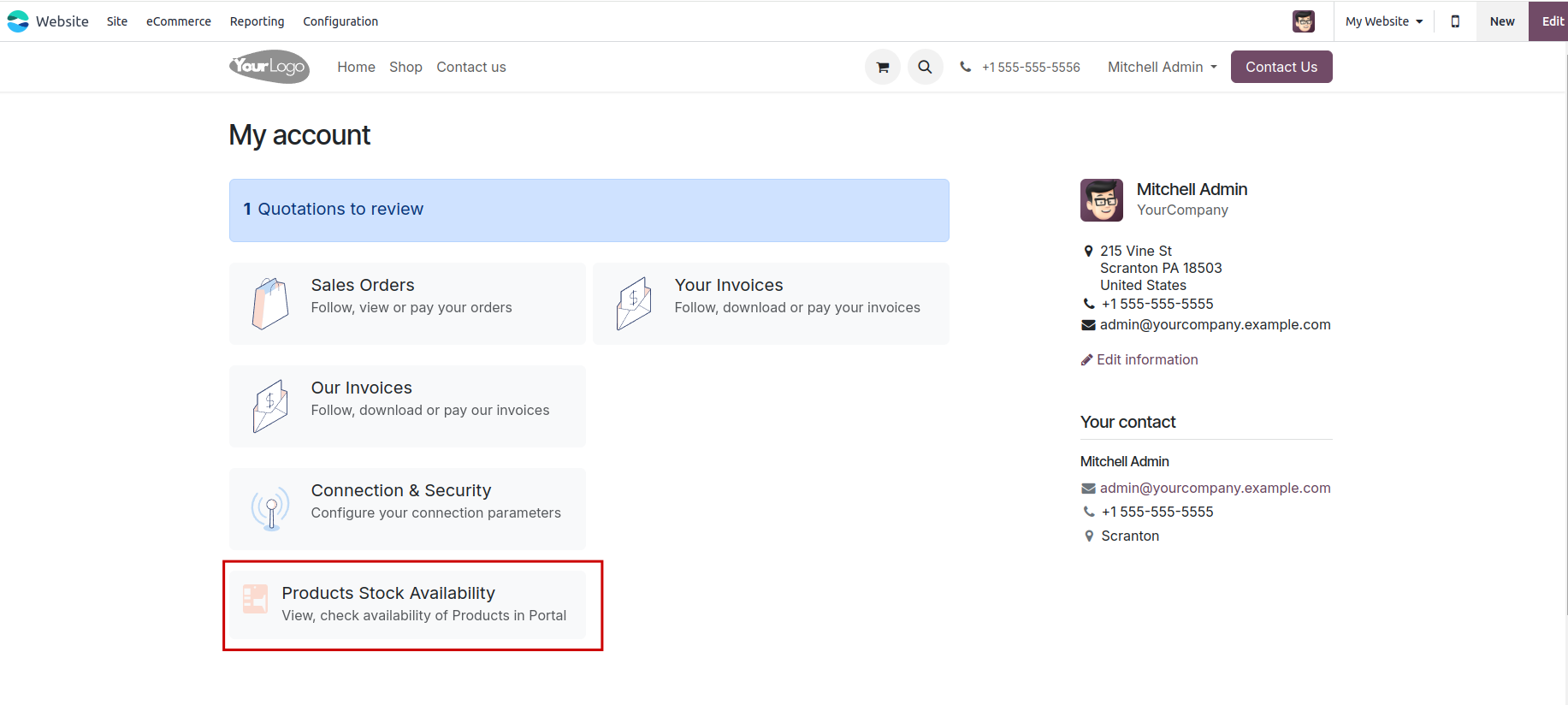Click the search magnifier icon
The image size is (1568, 705).
tap(925, 67)
